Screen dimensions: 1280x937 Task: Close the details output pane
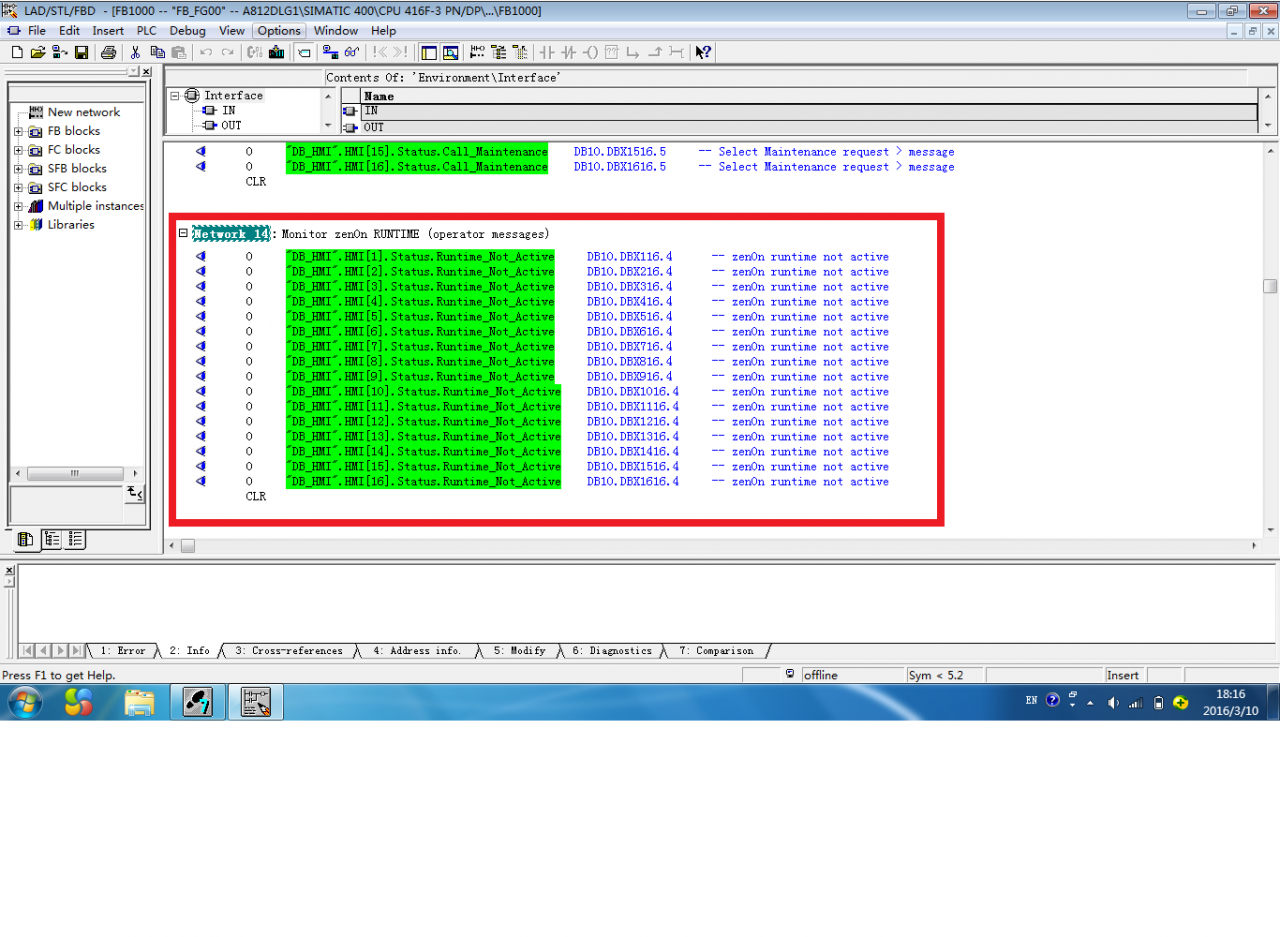9,570
